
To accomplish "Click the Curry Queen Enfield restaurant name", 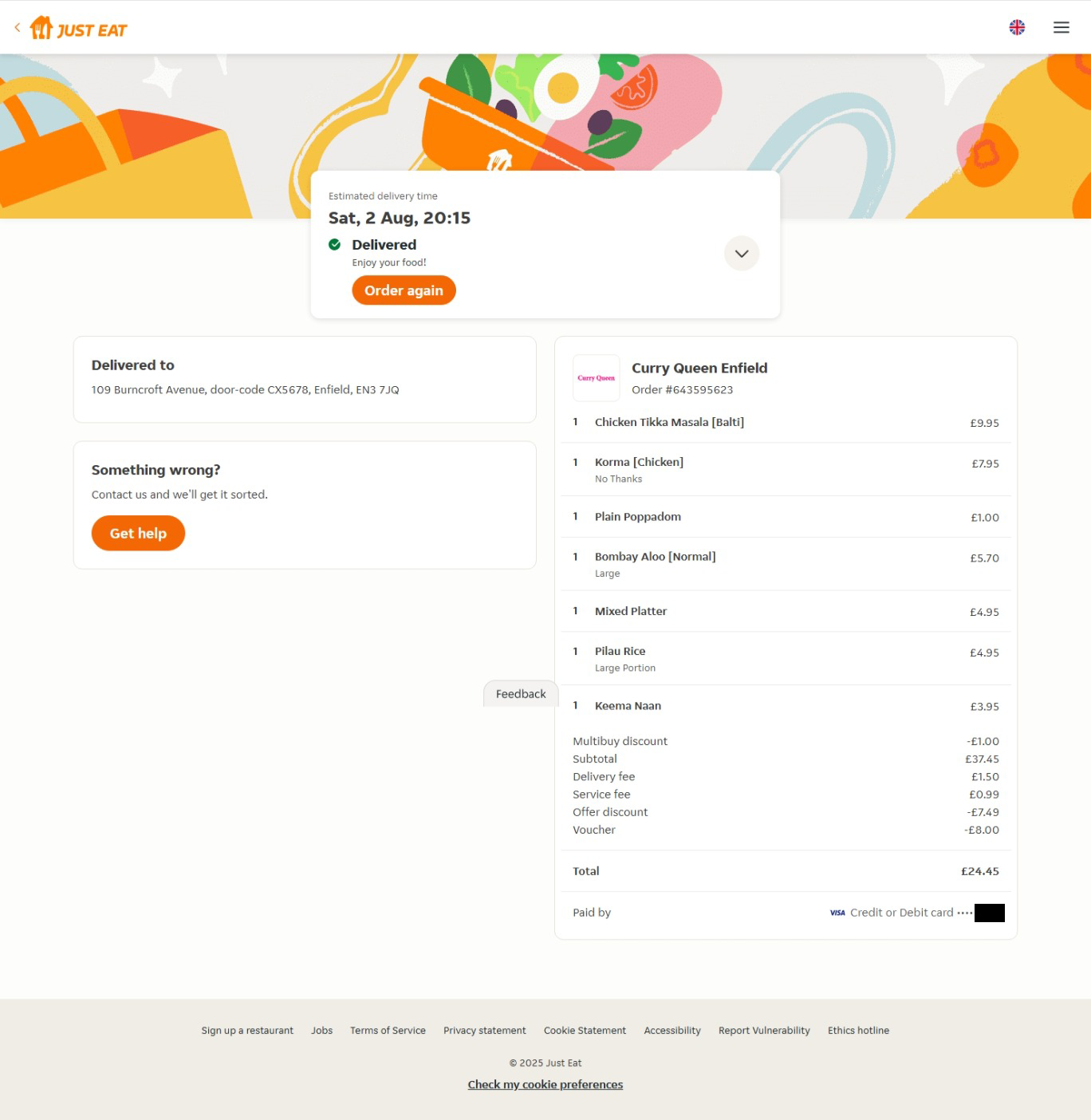I will click(699, 368).
